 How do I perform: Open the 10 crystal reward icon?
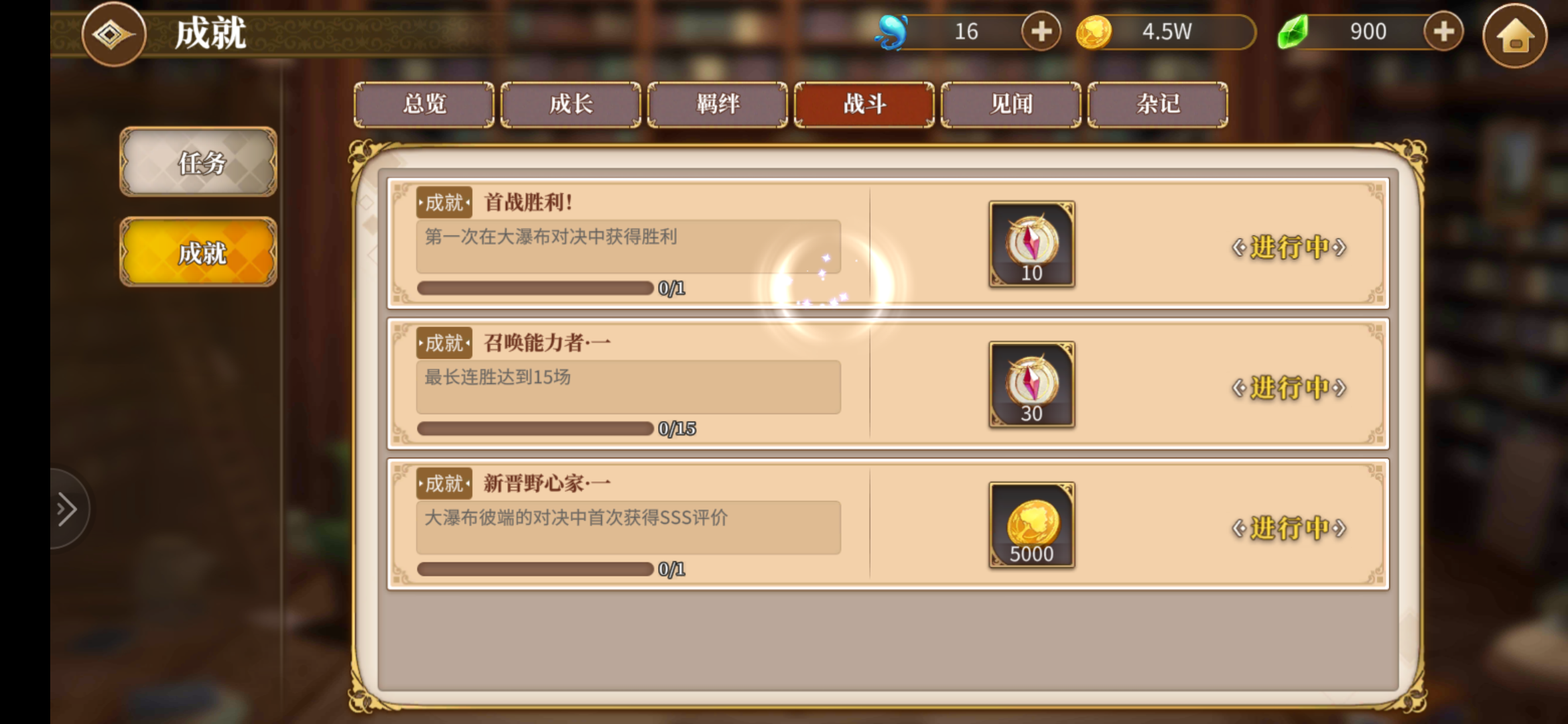[x=1032, y=245]
